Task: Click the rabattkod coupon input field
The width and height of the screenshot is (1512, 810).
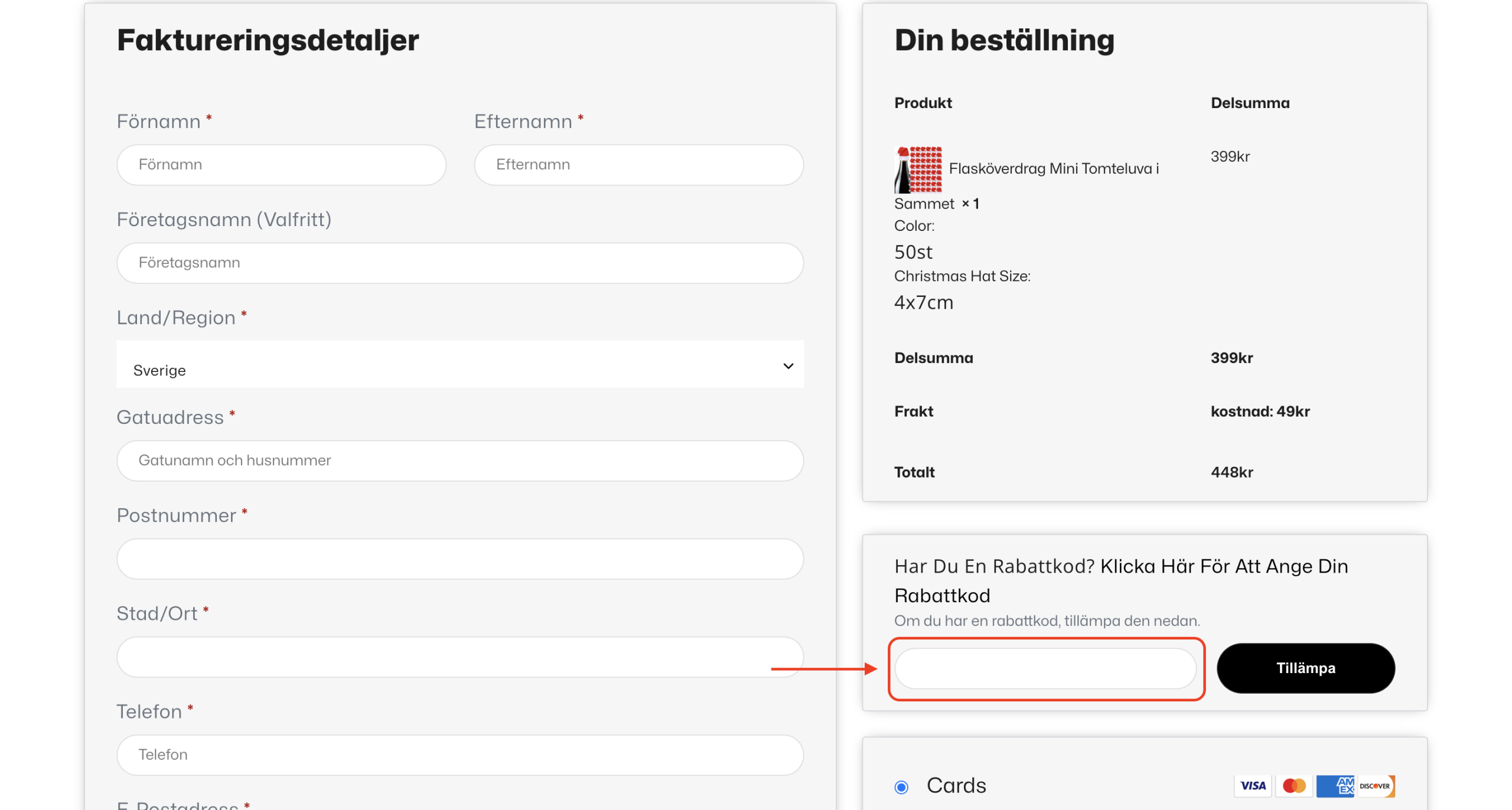Action: (x=1045, y=668)
